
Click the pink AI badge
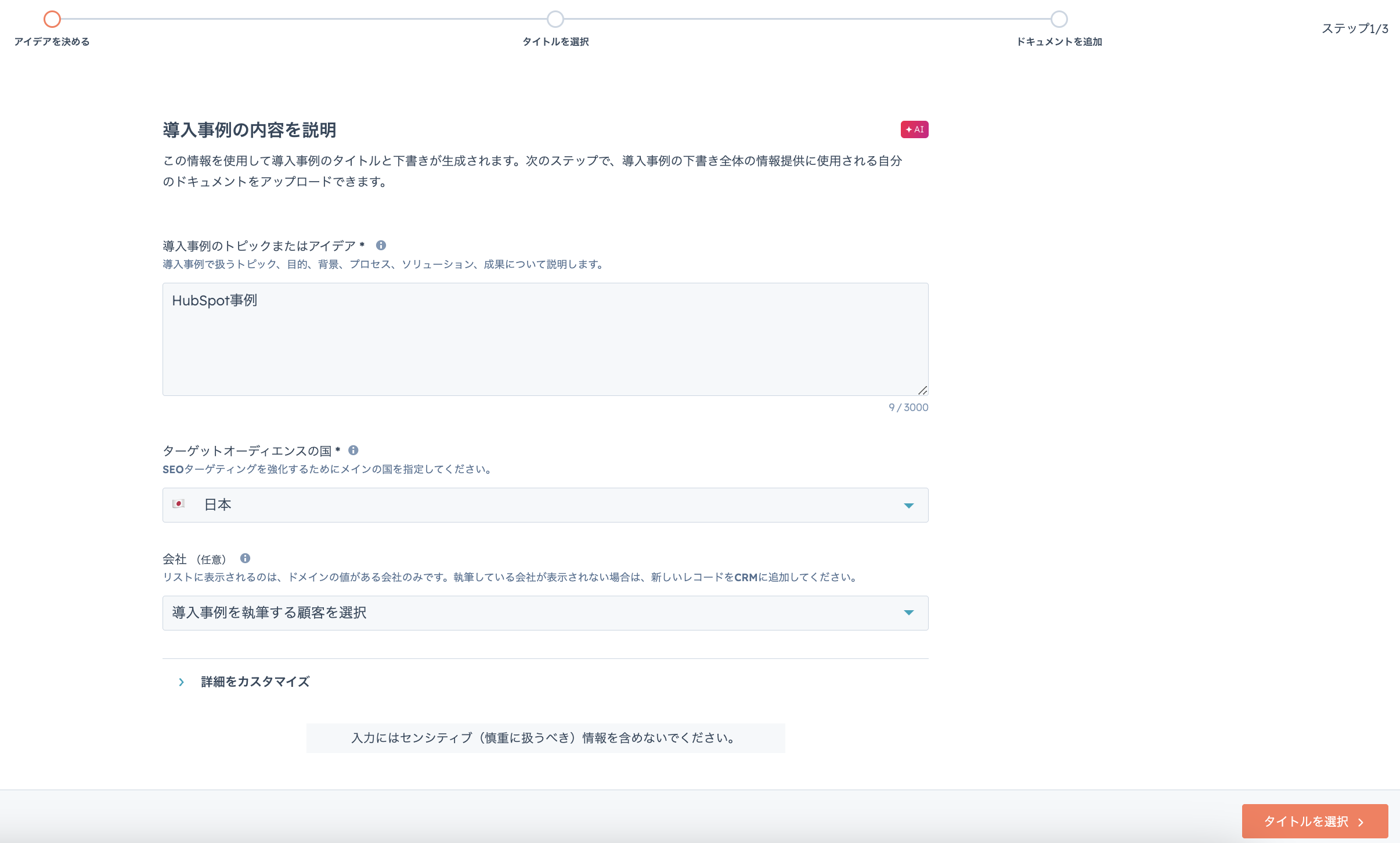[x=914, y=129]
